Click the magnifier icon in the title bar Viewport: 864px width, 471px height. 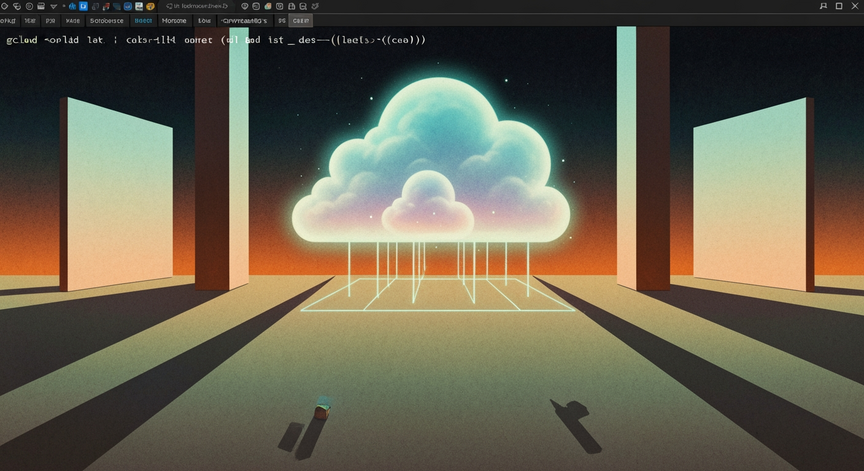[x=303, y=6]
